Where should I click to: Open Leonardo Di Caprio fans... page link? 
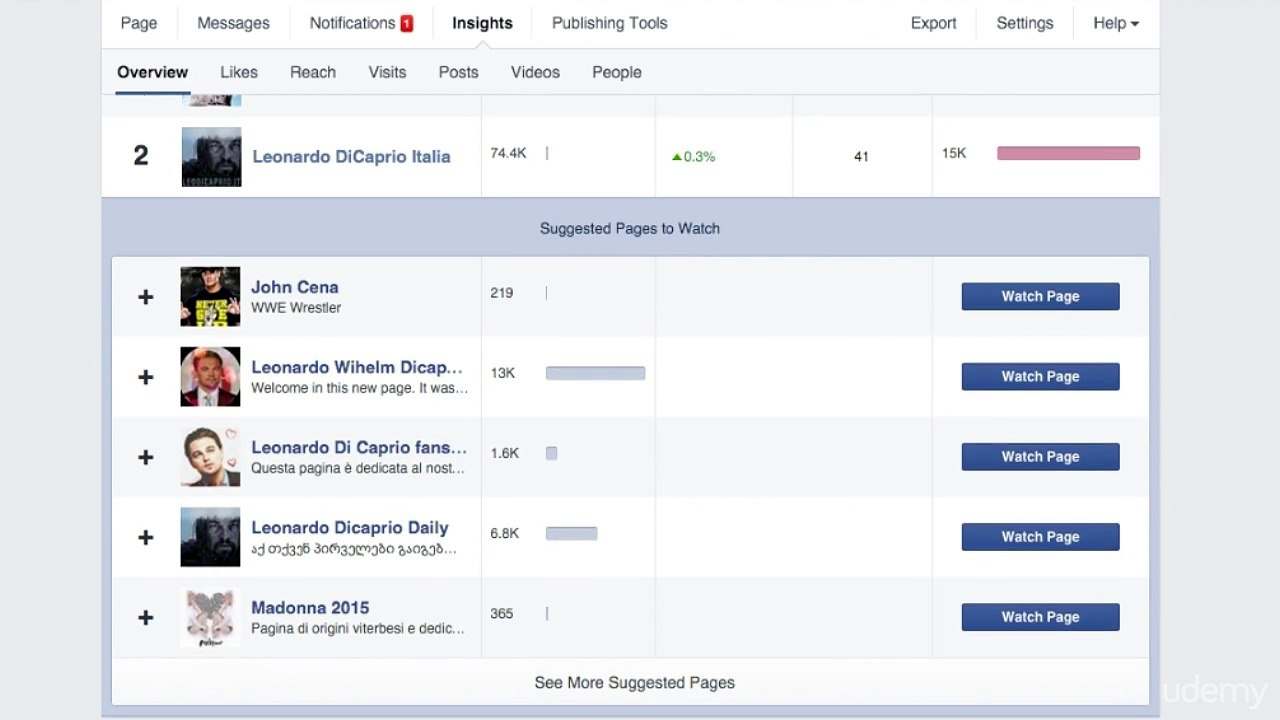(x=359, y=447)
